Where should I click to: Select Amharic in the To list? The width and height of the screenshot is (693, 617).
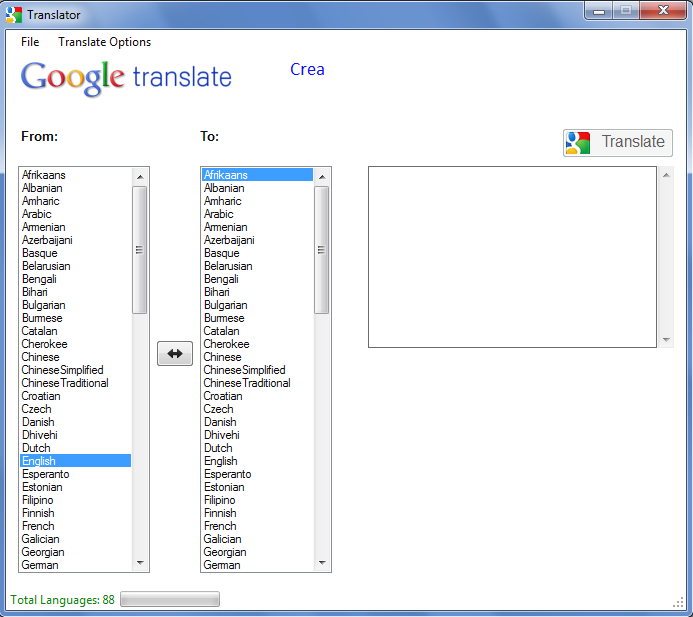[x=258, y=201]
